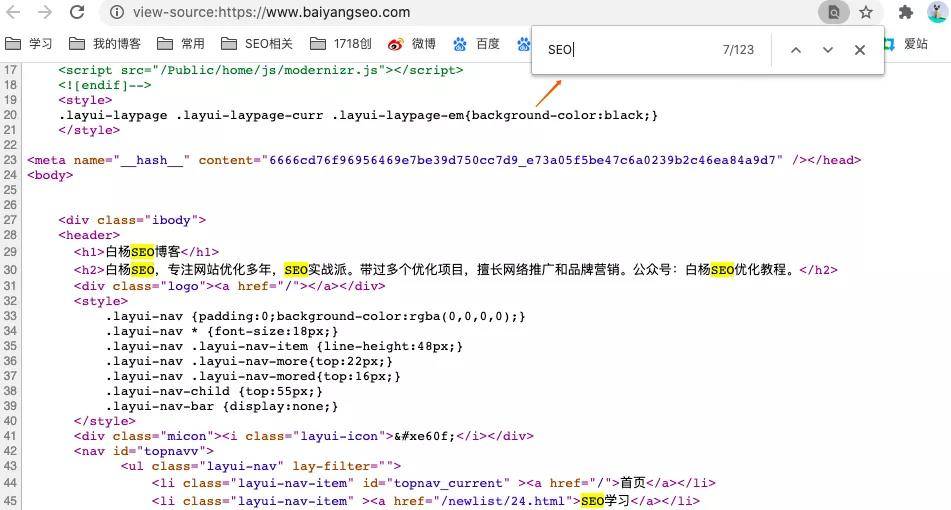Reload the page with refresh icon

click(77, 12)
